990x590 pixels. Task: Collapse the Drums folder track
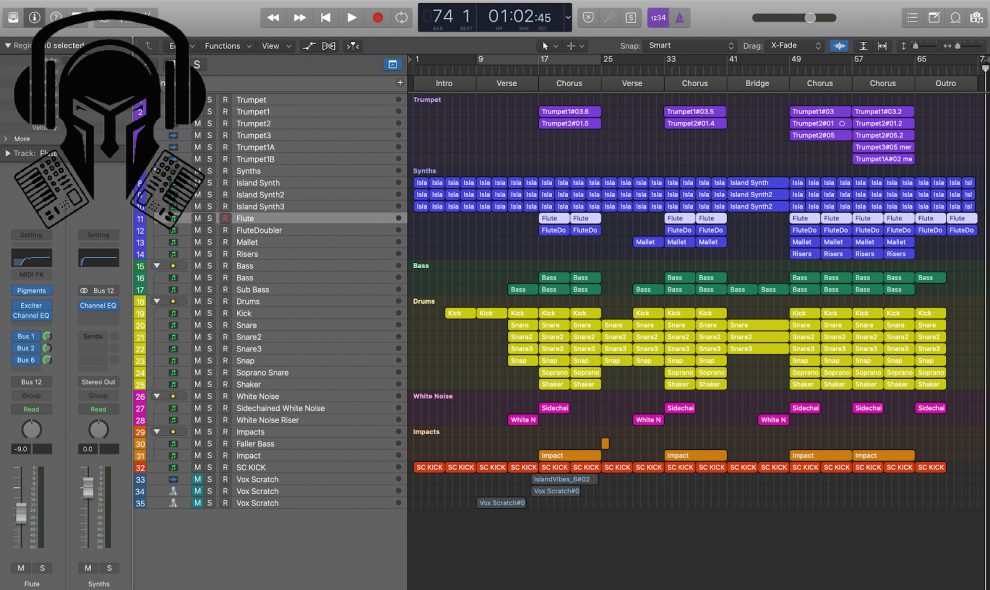(x=157, y=301)
